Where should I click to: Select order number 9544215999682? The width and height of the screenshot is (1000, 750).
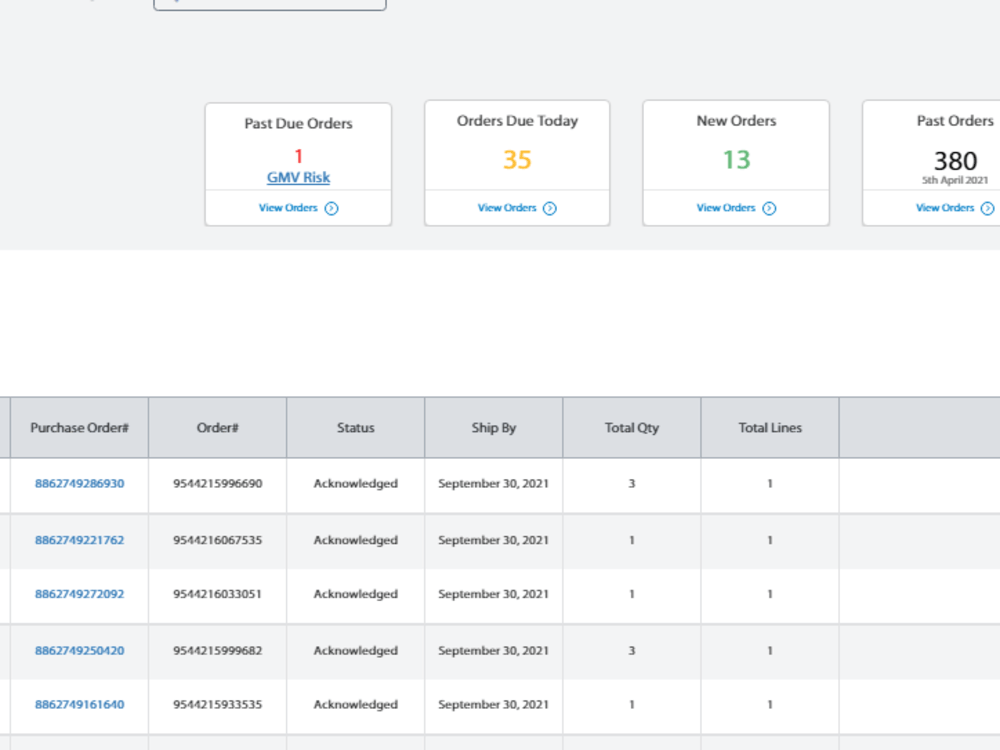pos(217,651)
